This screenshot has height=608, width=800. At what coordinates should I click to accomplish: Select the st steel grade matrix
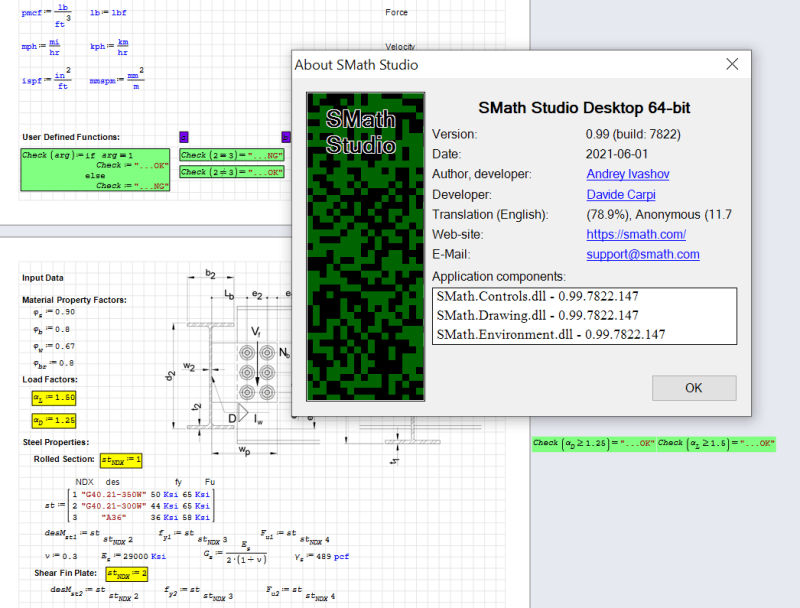pos(130,505)
